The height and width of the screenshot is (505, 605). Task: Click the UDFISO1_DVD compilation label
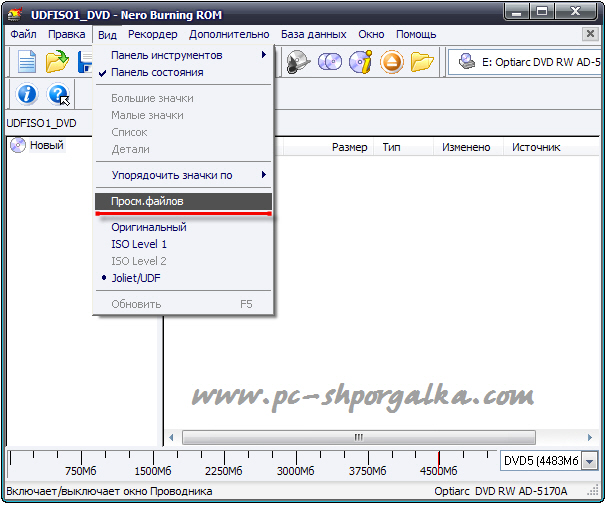[x=41, y=123]
